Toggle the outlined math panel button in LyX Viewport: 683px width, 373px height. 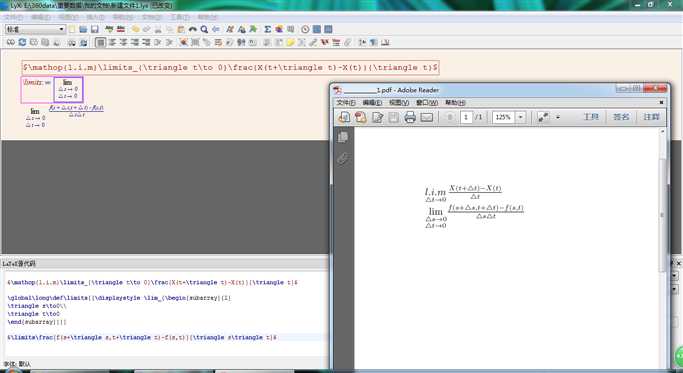pos(101,42)
